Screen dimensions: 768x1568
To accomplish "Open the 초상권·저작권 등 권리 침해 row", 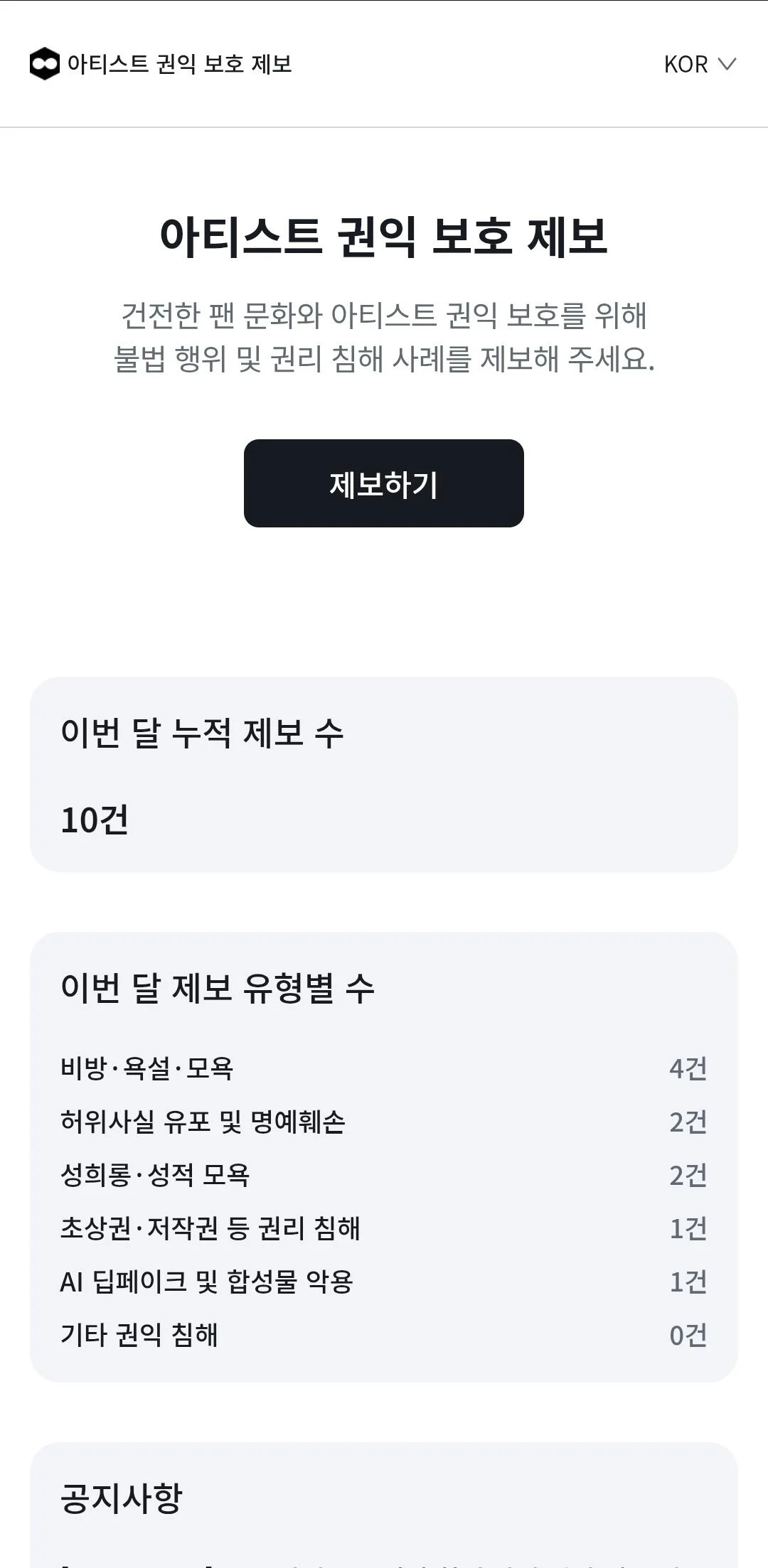I will pos(384,1228).
